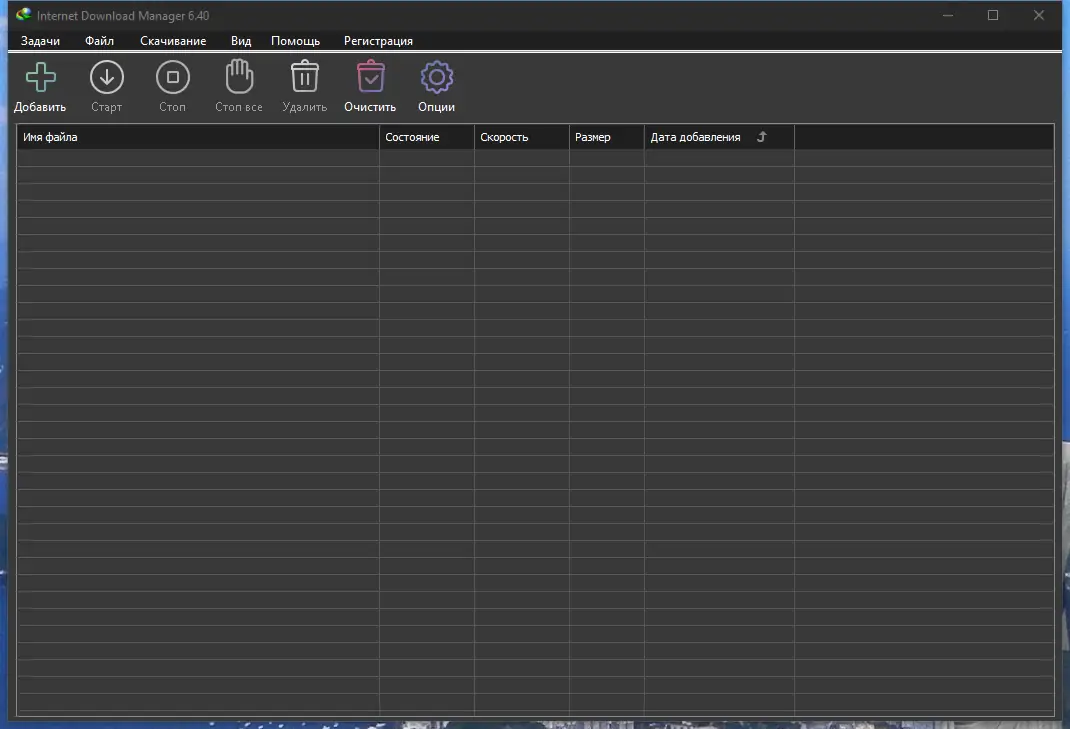The image size is (1070, 729).
Task: Sort by the Имя файла column header
Action: (198, 137)
